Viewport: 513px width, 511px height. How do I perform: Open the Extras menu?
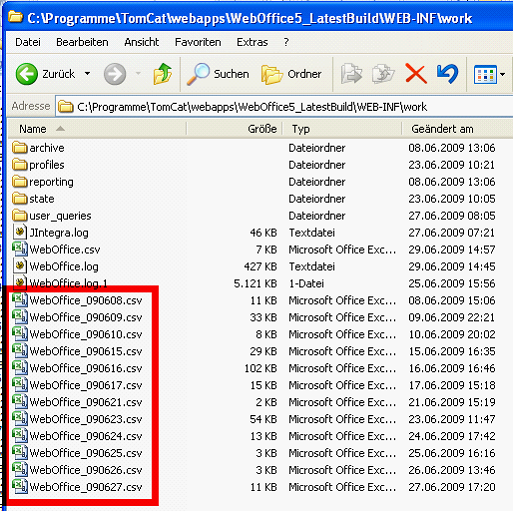(x=252, y=42)
